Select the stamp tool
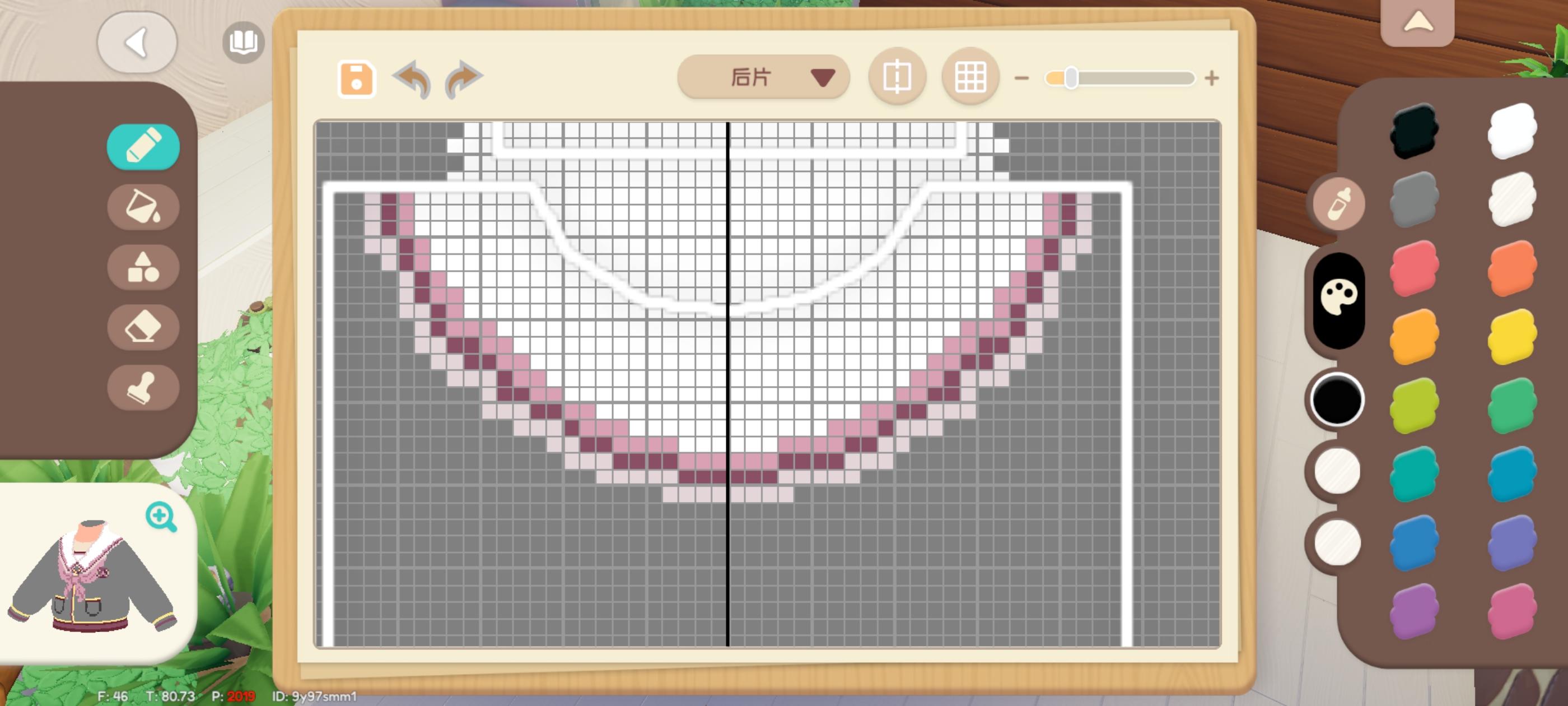1568x706 pixels. coord(143,387)
